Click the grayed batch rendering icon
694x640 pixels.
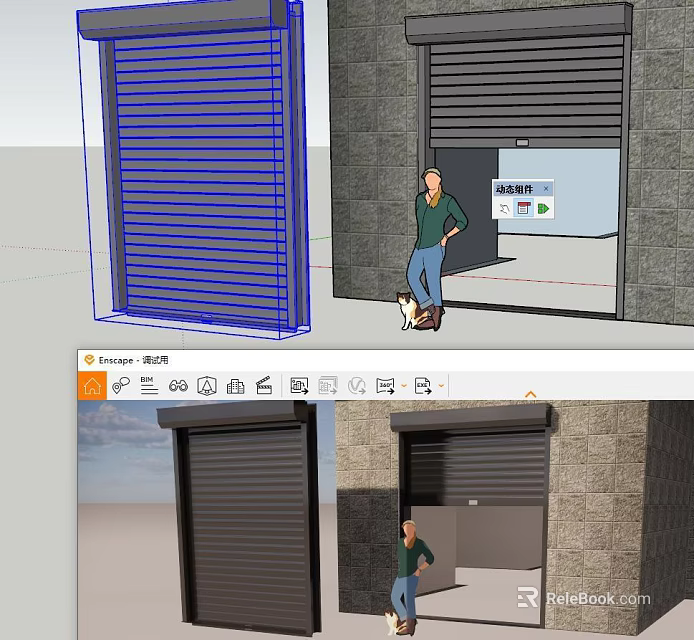pyautogui.click(x=328, y=386)
